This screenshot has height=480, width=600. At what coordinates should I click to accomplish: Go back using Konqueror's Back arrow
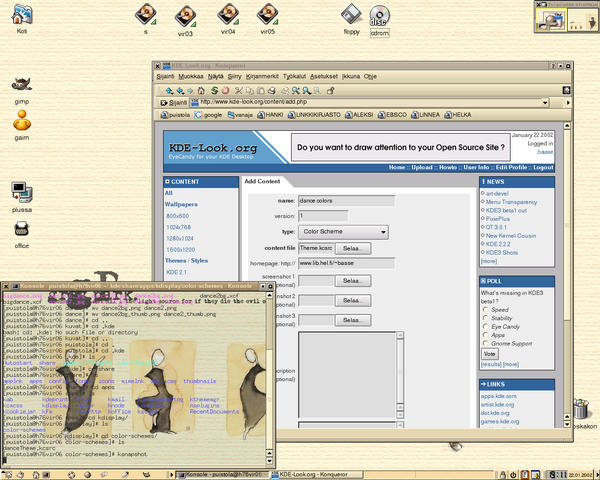coord(180,91)
